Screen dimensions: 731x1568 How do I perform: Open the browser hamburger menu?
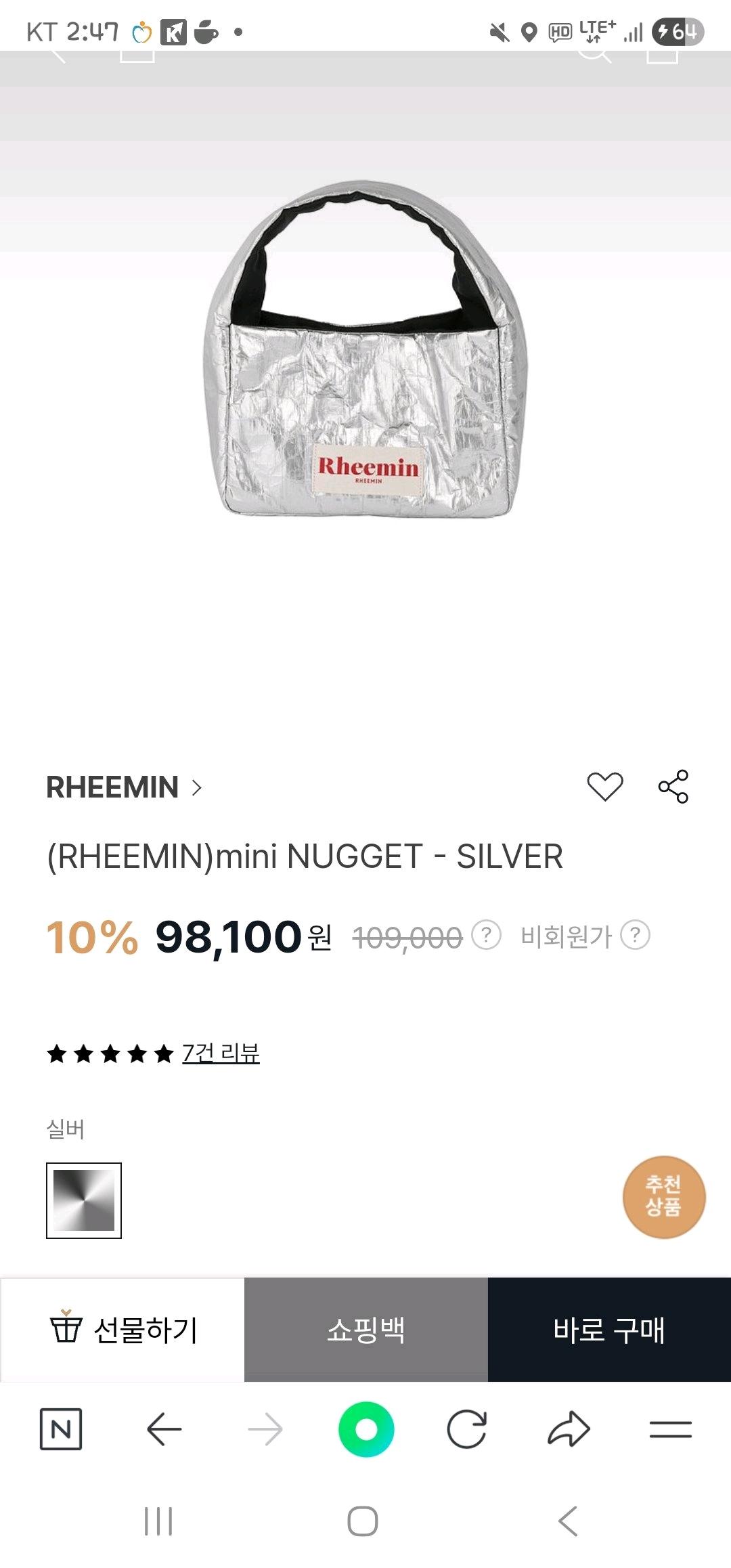click(670, 1429)
